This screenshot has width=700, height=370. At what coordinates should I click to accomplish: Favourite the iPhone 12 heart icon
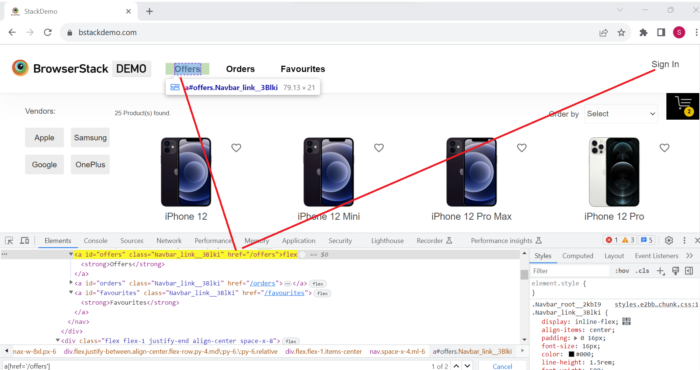[x=236, y=148]
